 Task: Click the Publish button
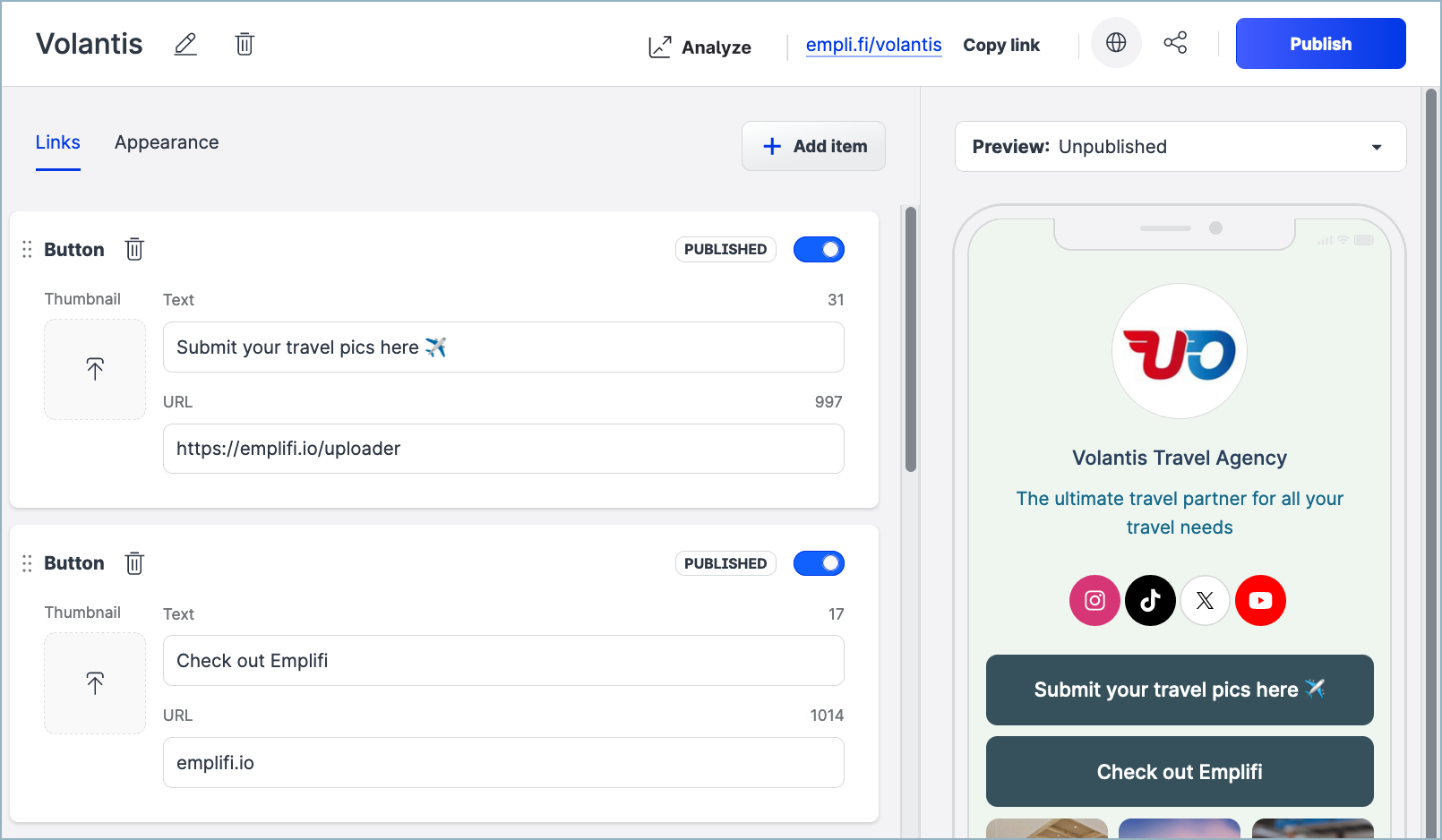[x=1320, y=44]
